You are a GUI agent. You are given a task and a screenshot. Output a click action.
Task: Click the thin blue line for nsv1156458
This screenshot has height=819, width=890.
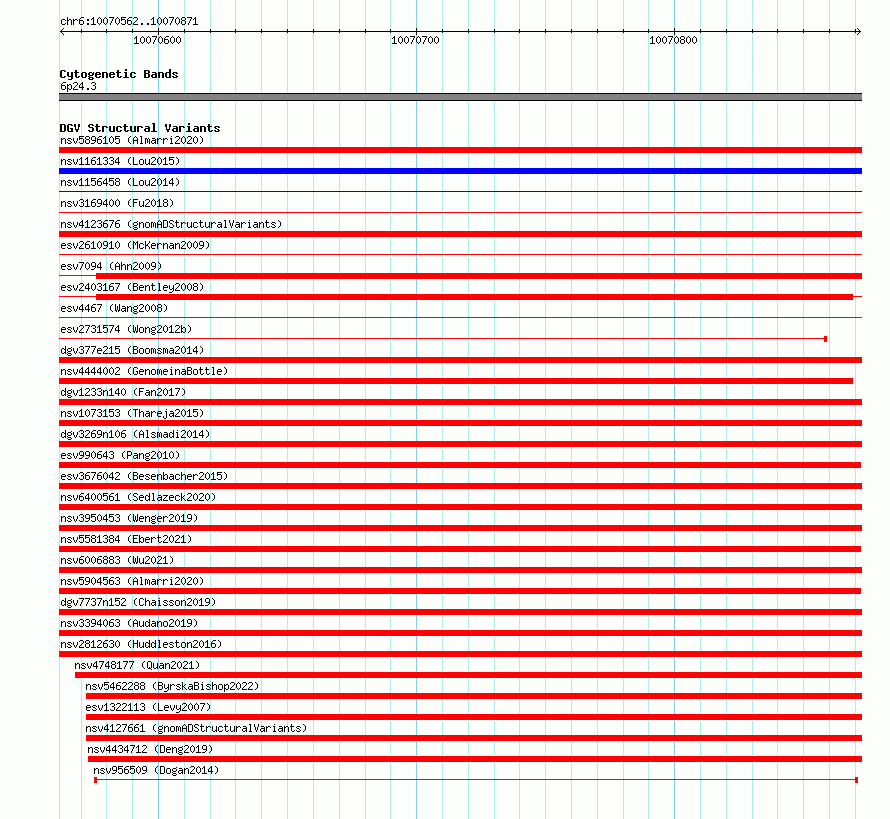(460, 192)
